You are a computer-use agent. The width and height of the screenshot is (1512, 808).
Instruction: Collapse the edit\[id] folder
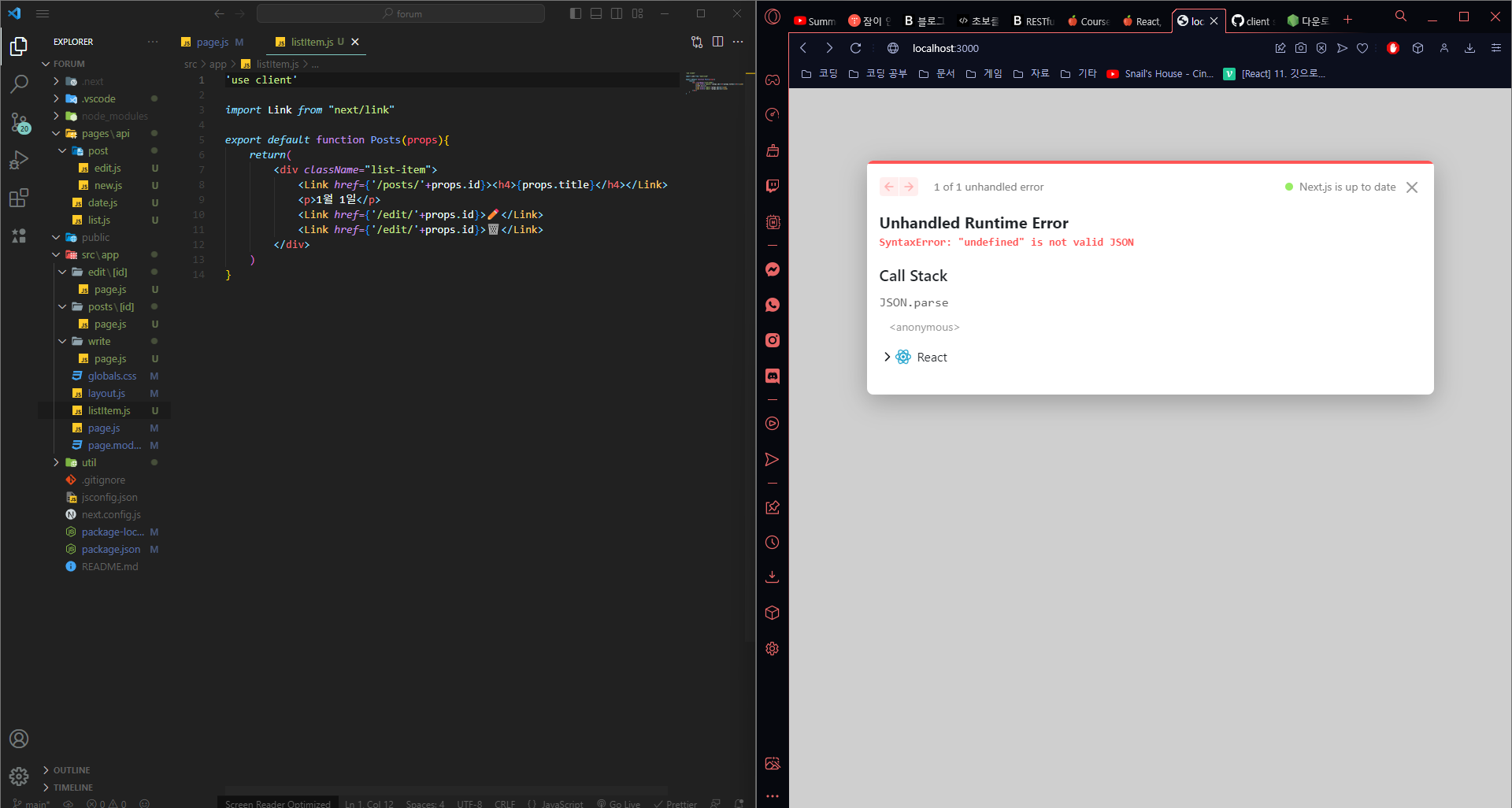click(x=62, y=272)
